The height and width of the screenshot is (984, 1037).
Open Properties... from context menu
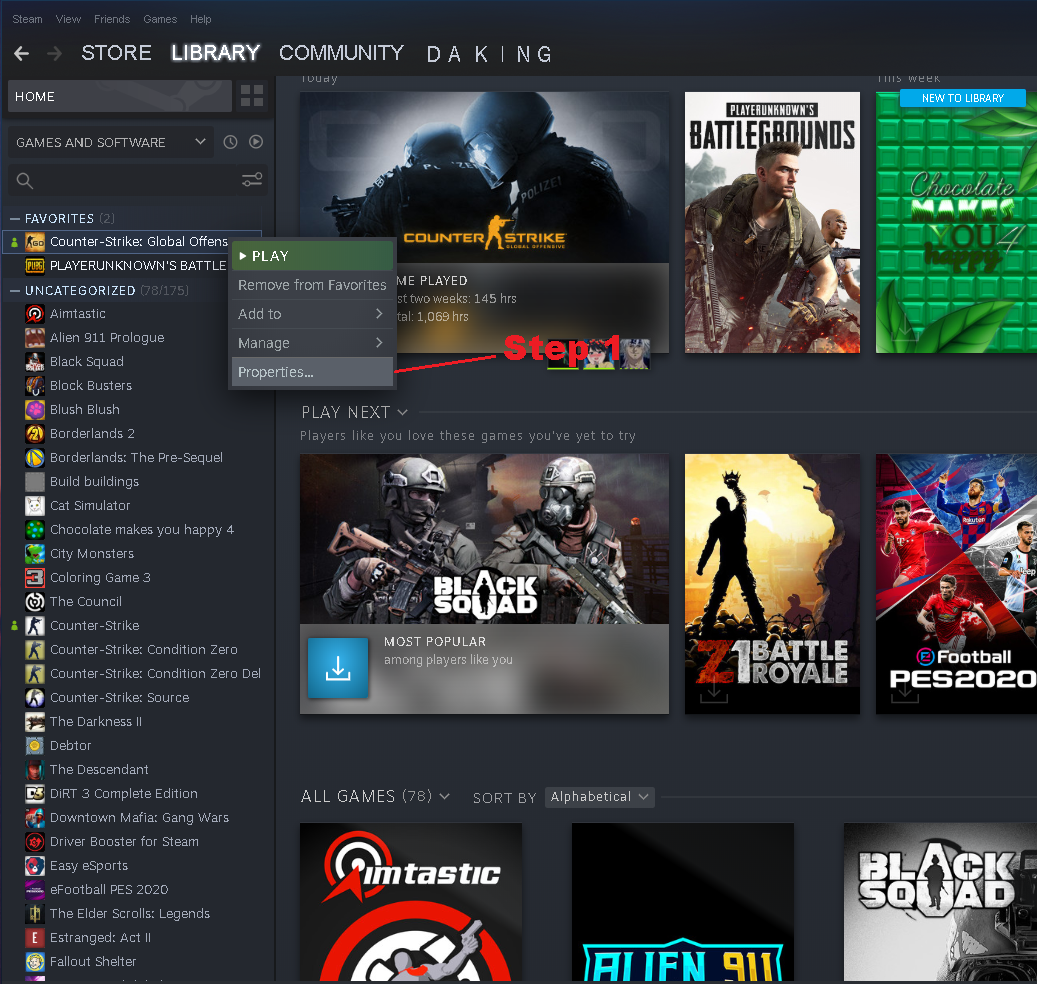[x=312, y=372]
